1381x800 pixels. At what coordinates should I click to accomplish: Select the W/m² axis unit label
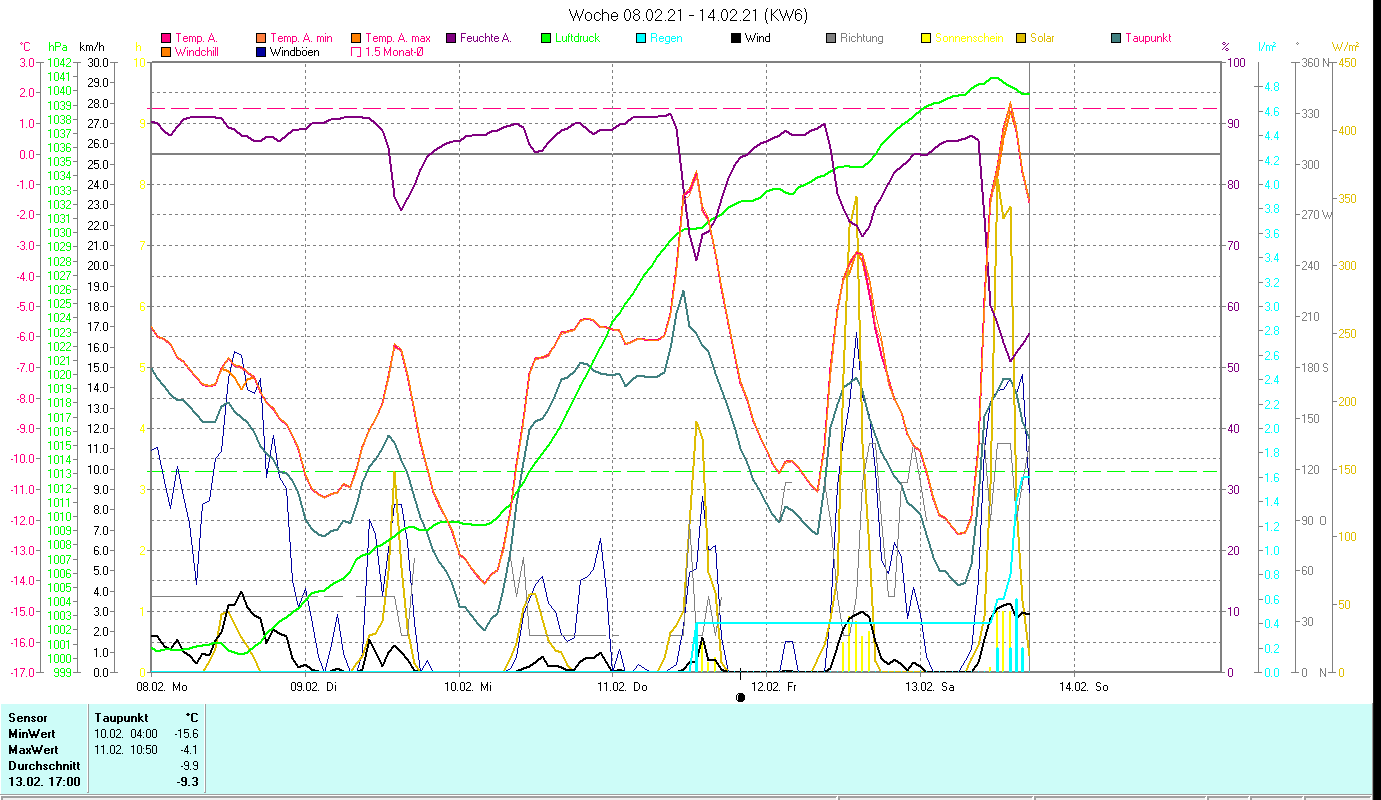(1343, 47)
